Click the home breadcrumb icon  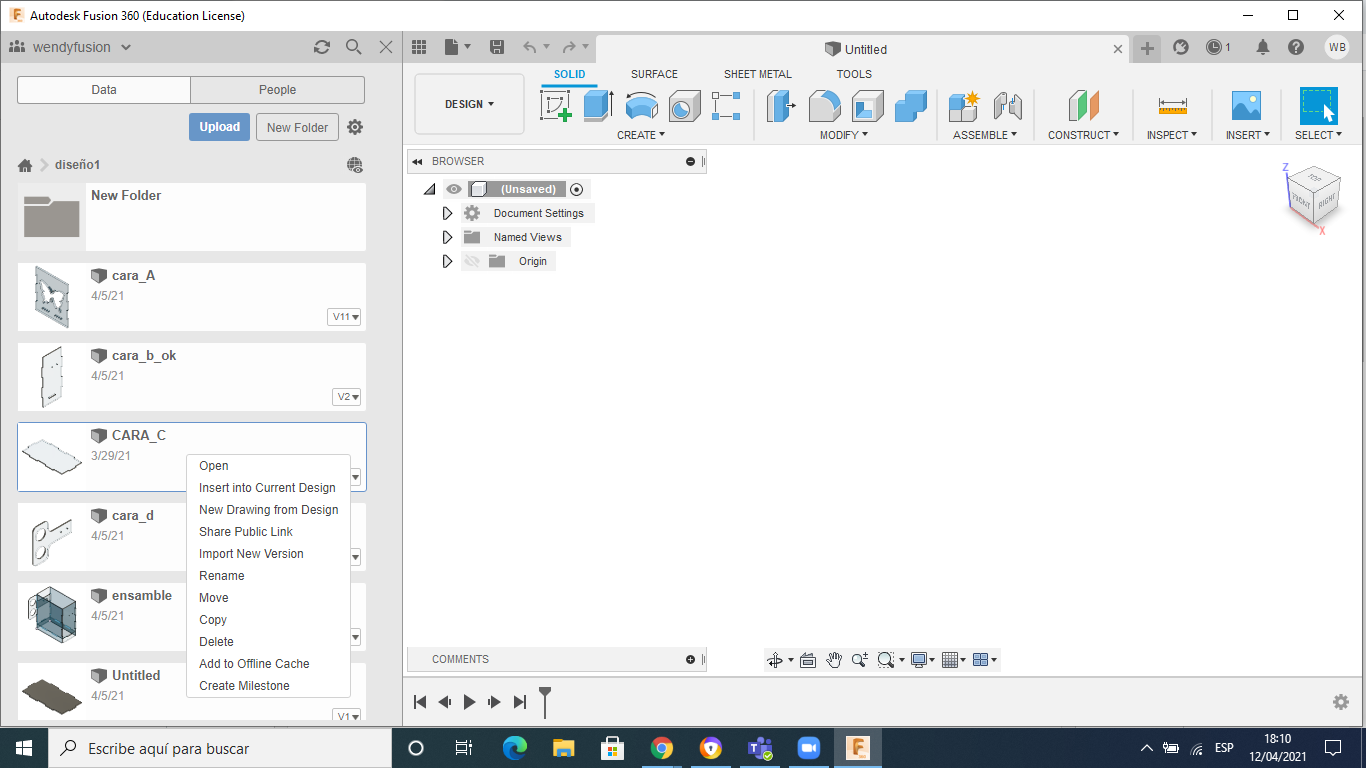(25, 165)
